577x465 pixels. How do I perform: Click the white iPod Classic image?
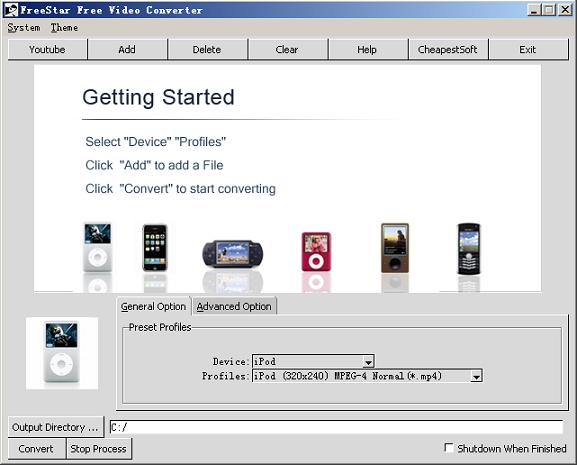tap(97, 247)
